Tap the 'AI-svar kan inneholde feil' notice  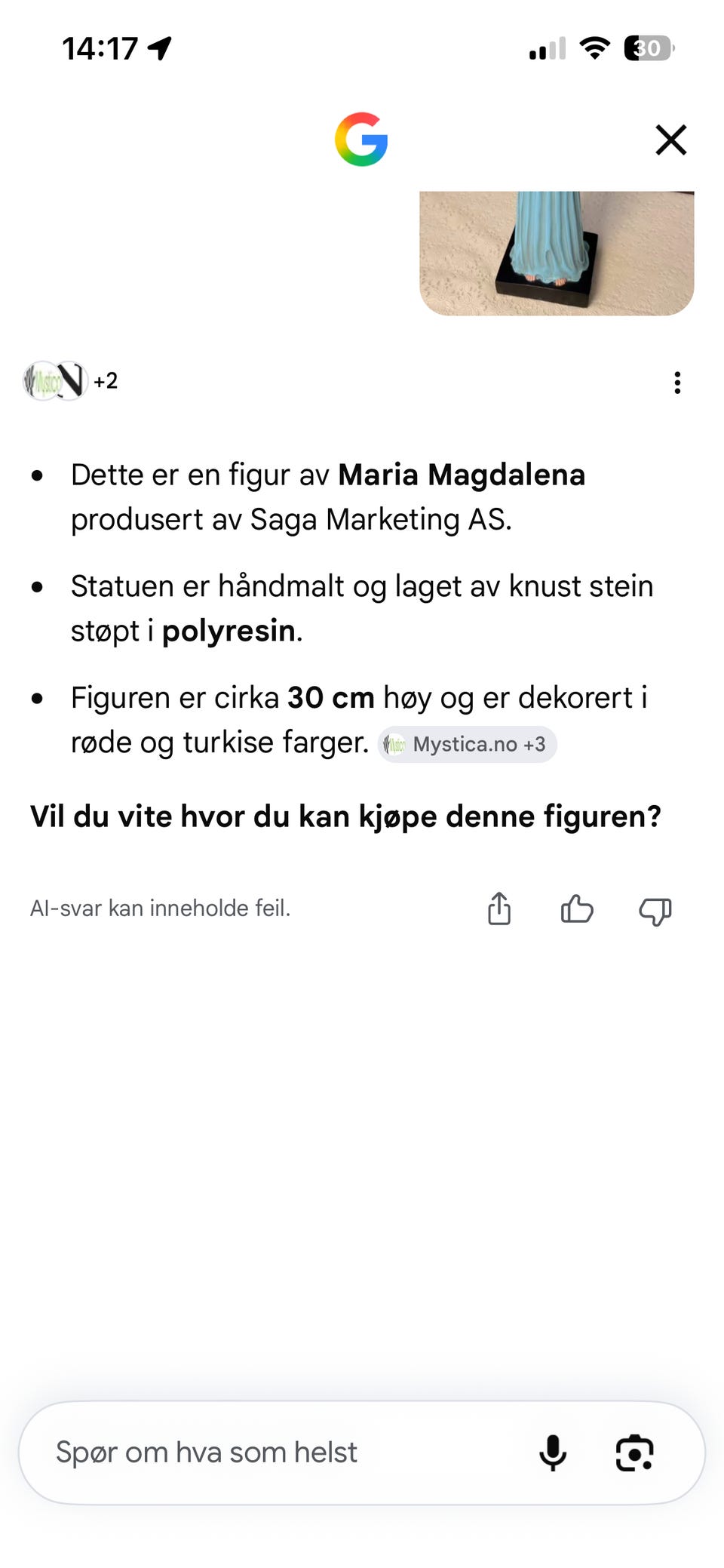pyautogui.click(x=160, y=908)
